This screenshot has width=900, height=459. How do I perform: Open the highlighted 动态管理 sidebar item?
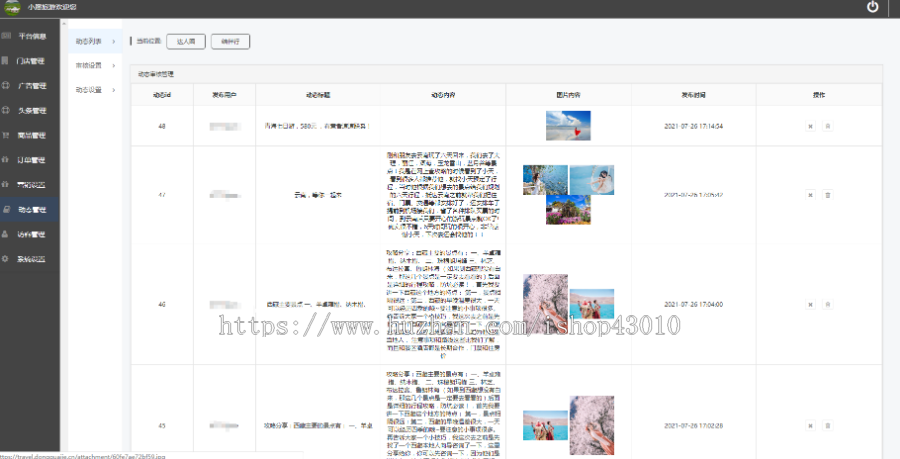coord(30,209)
